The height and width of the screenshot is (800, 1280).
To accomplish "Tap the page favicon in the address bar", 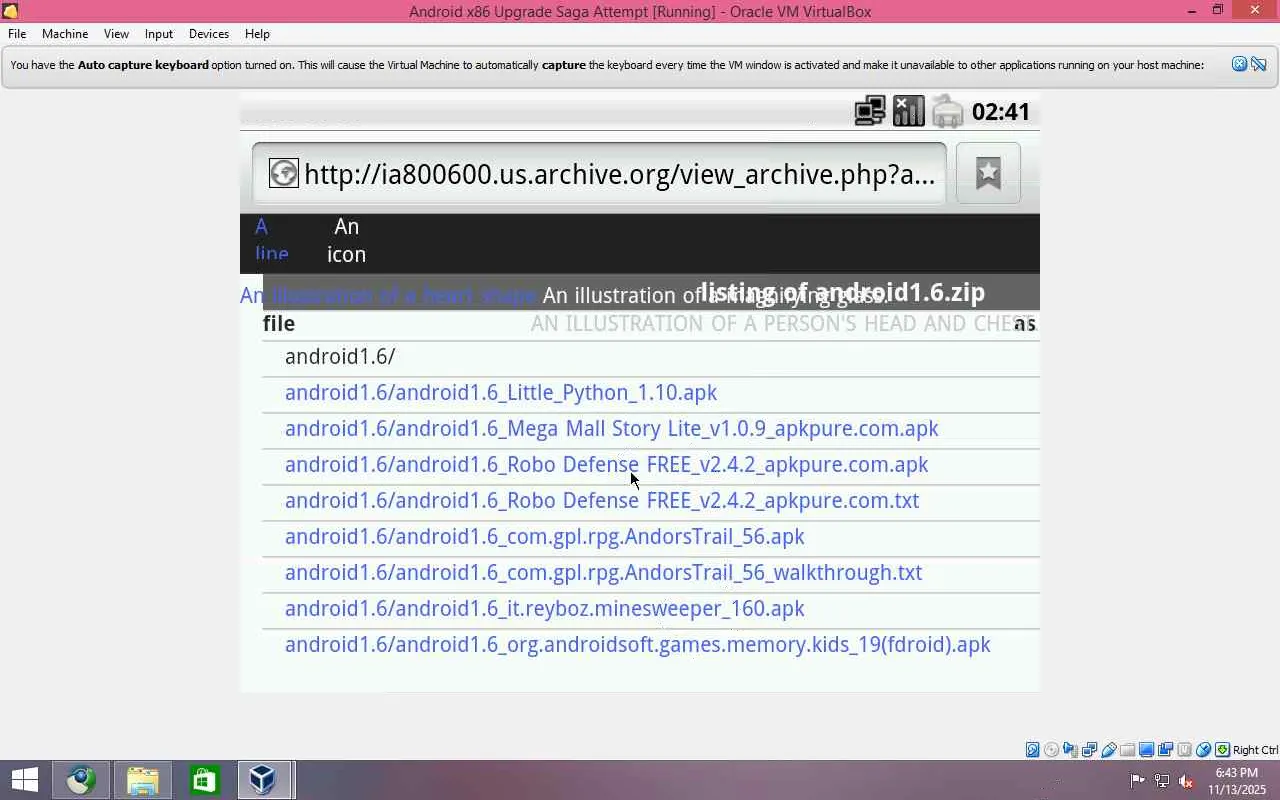I will (284, 173).
